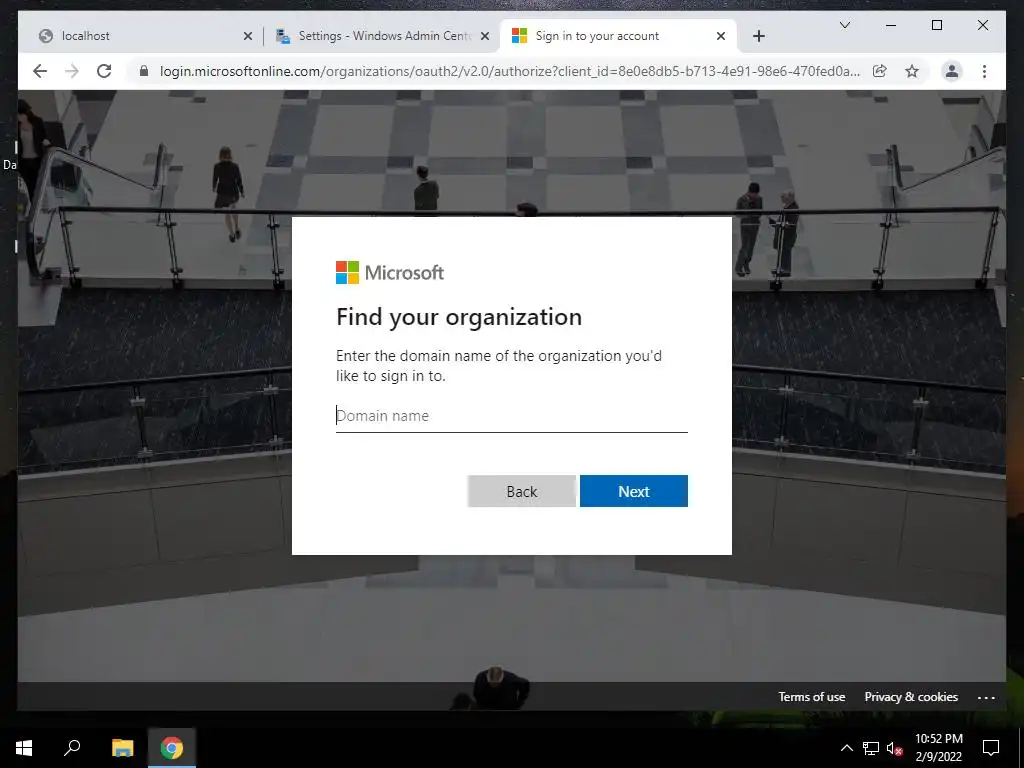Image resolution: width=1024 pixels, height=768 pixels.
Task: Open the footer ellipsis more options
Action: [x=986, y=697]
